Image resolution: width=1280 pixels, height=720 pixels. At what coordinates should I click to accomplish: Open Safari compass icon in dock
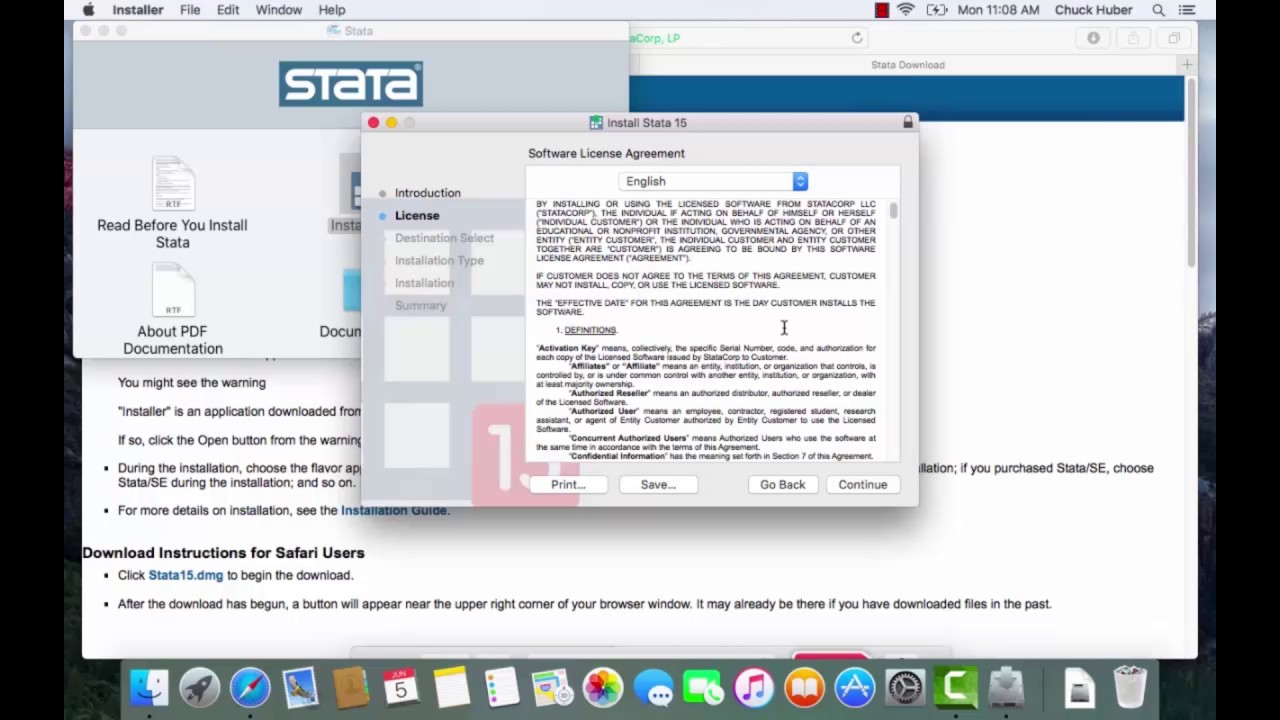point(250,688)
